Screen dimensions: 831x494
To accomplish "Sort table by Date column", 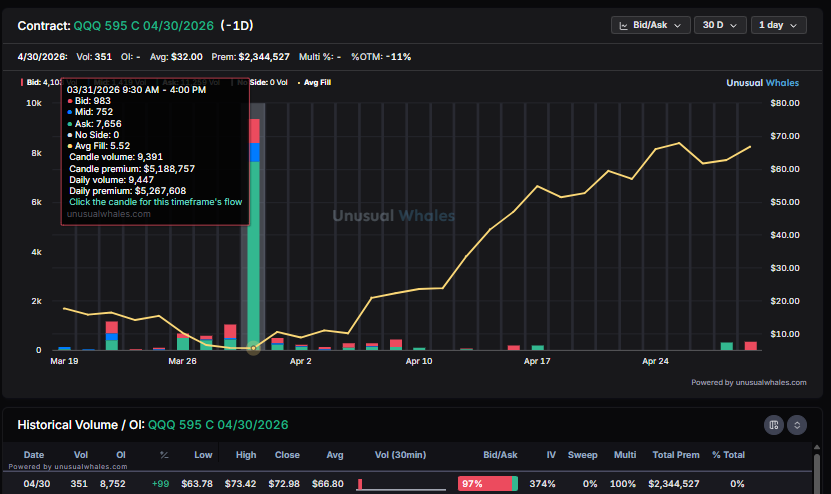I will (x=34, y=455).
